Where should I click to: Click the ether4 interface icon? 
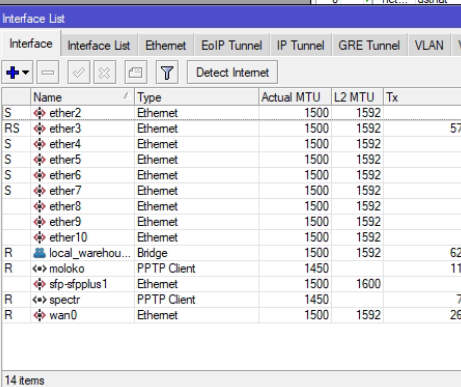coord(39,144)
